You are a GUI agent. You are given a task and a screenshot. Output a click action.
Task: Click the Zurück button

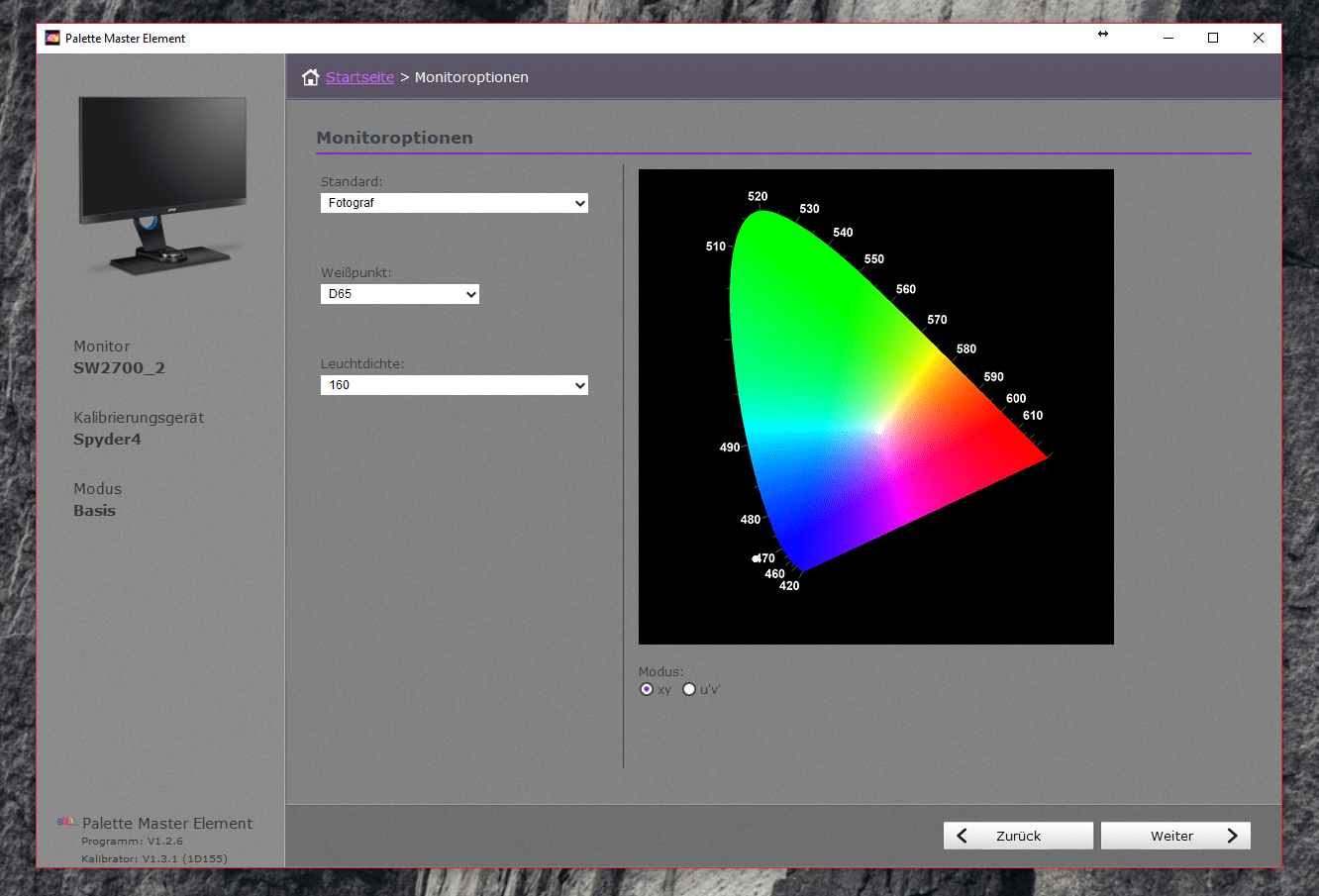coord(1018,835)
